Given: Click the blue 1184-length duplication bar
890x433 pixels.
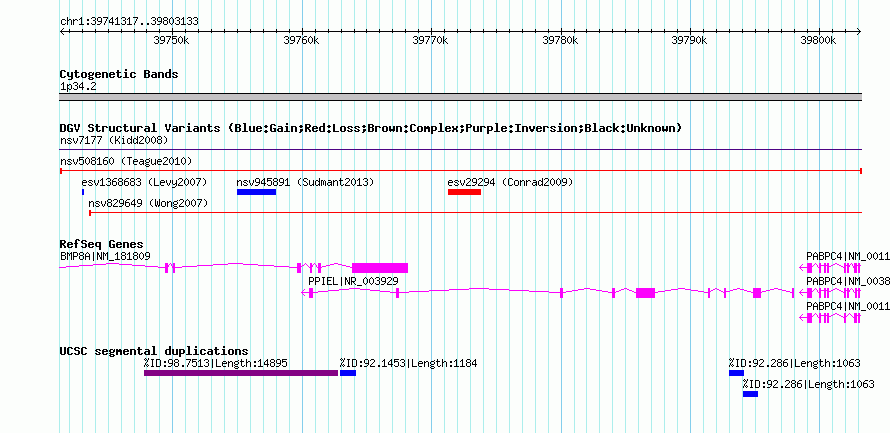Looking at the screenshot, I should 348,373.
